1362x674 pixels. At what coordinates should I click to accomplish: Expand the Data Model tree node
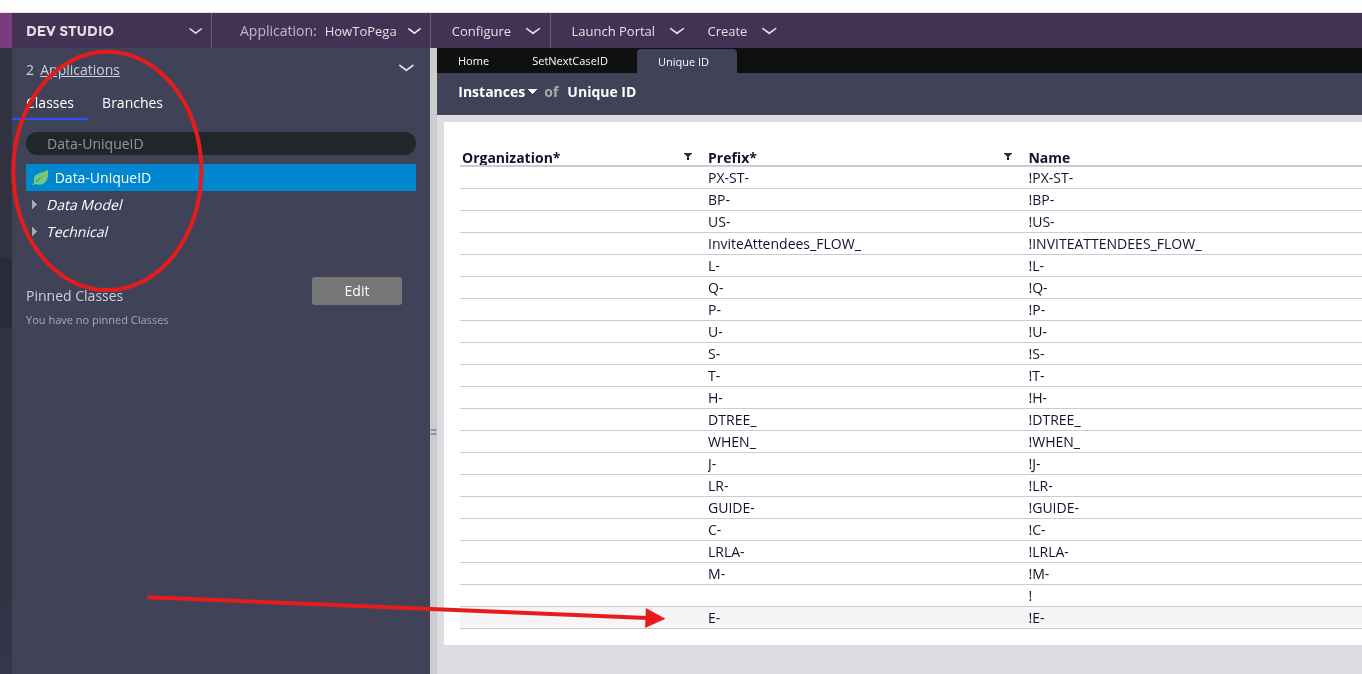pyautogui.click(x=35, y=205)
